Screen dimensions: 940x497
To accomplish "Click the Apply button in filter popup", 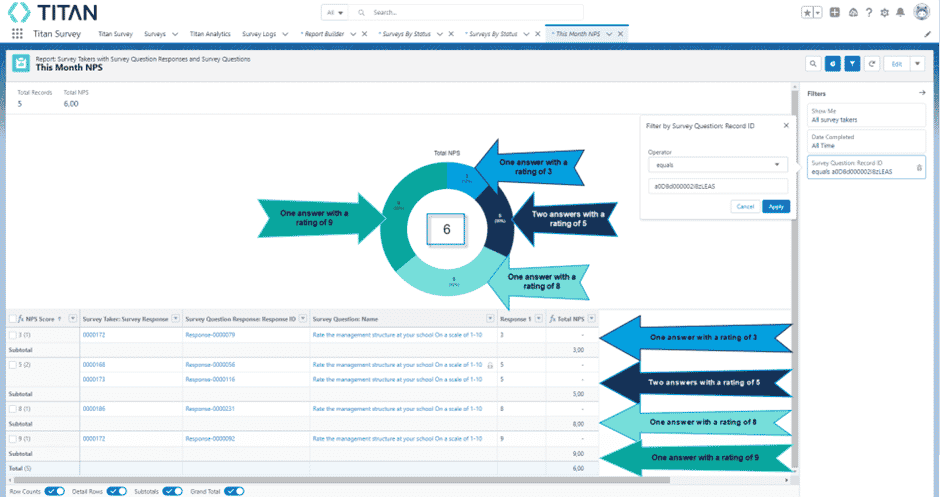I will coord(775,206).
